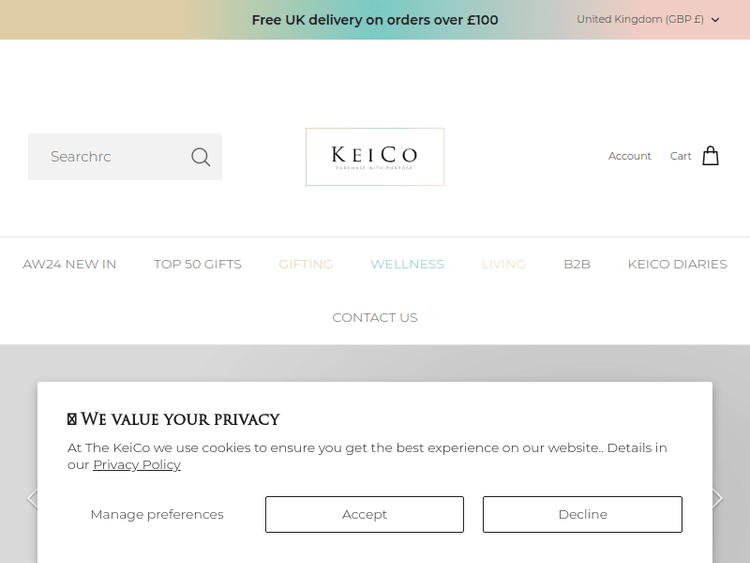Advance to next slide arrow
This screenshot has height=563, width=750.
pyautogui.click(x=717, y=498)
